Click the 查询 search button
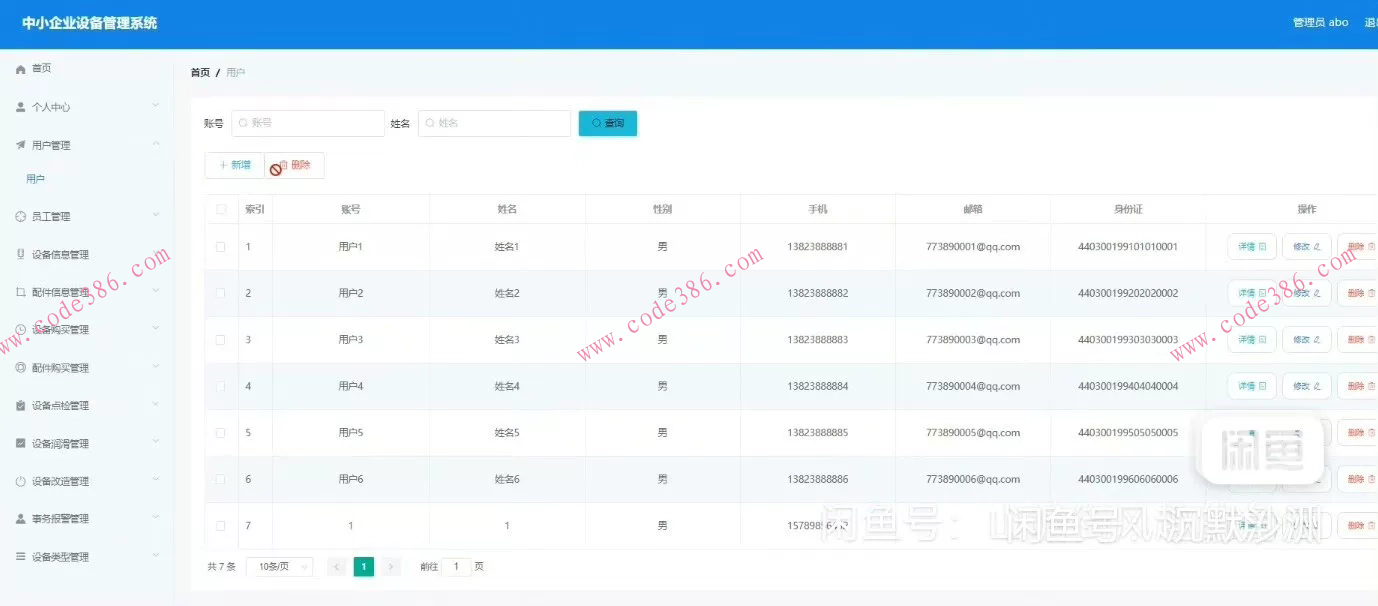Image resolution: width=1378 pixels, height=606 pixels. tap(608, 123)
